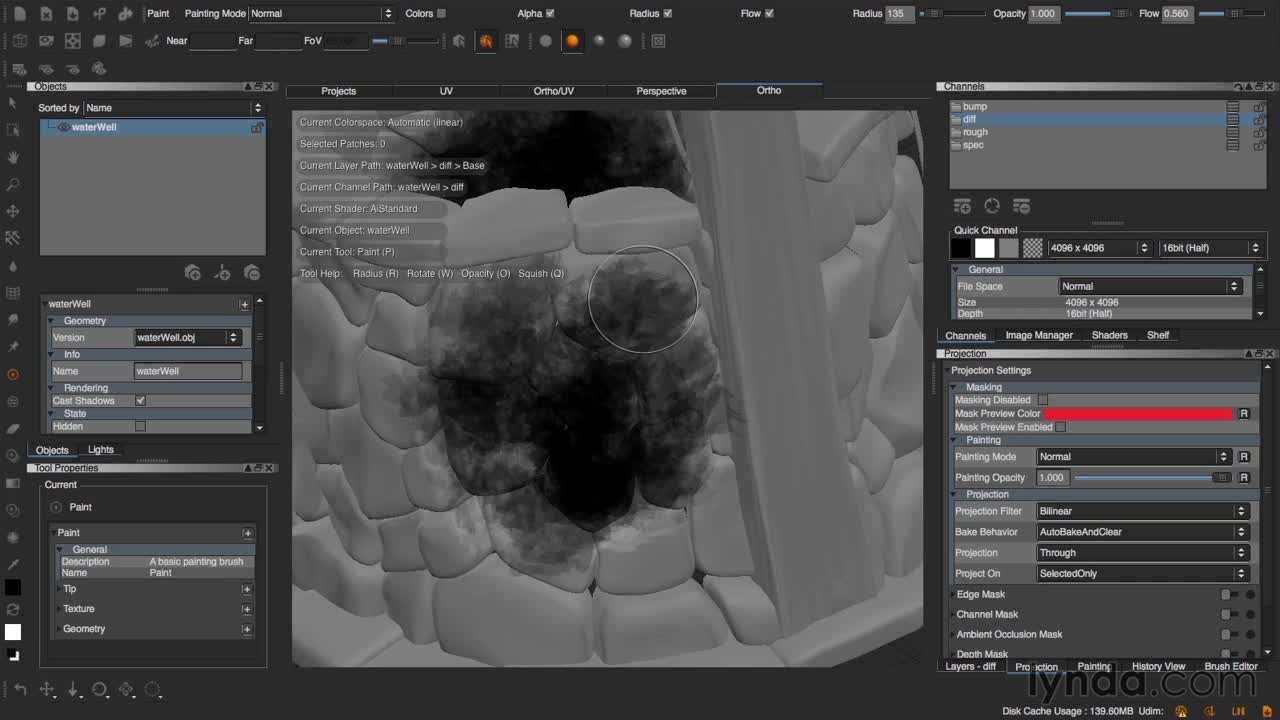Disable the Cast Shadows checkbox
Viewport: 1280px width, 720px height.
point(140,400)
